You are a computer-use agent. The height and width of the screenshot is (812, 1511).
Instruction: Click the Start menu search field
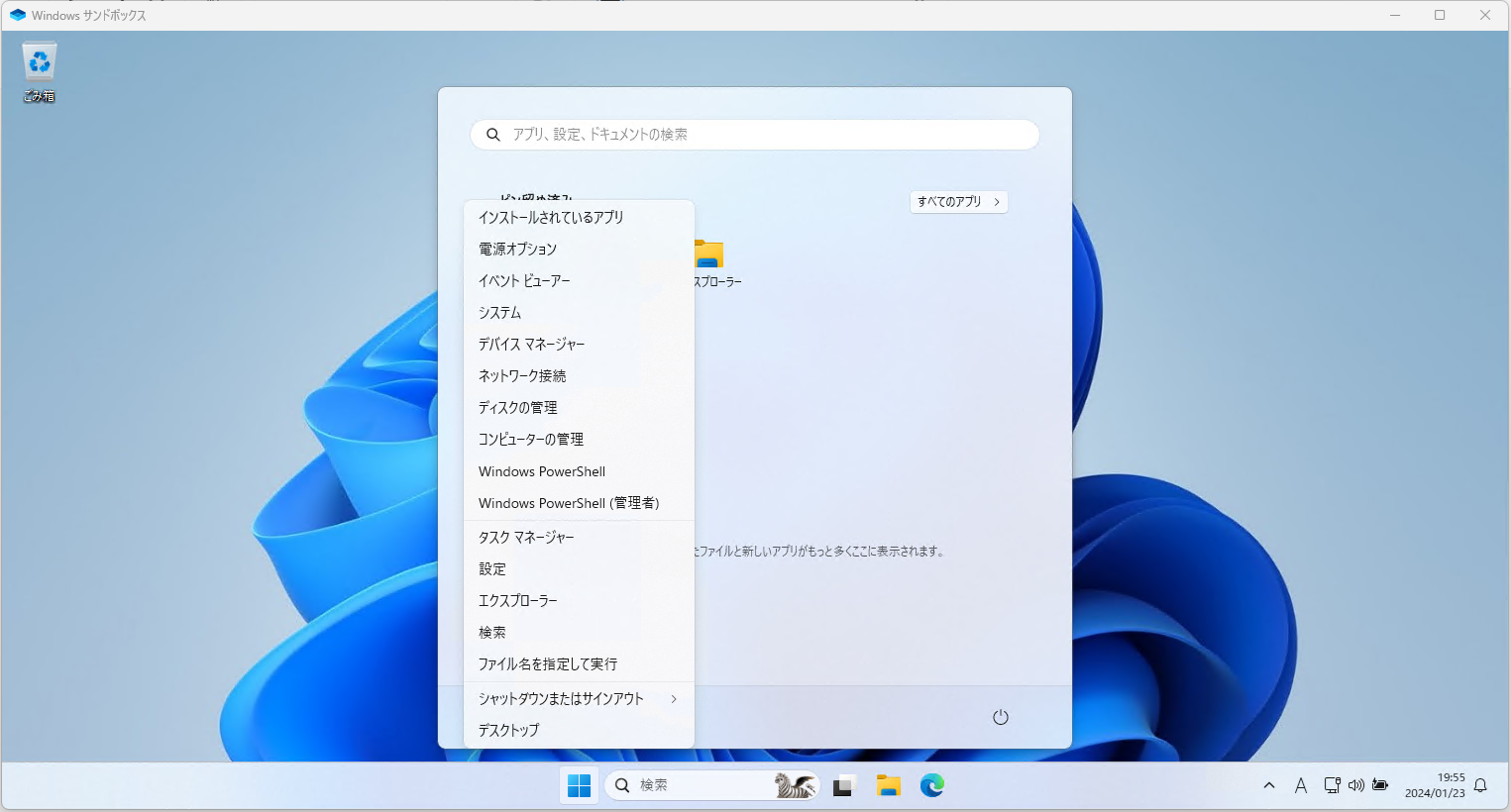755,135
